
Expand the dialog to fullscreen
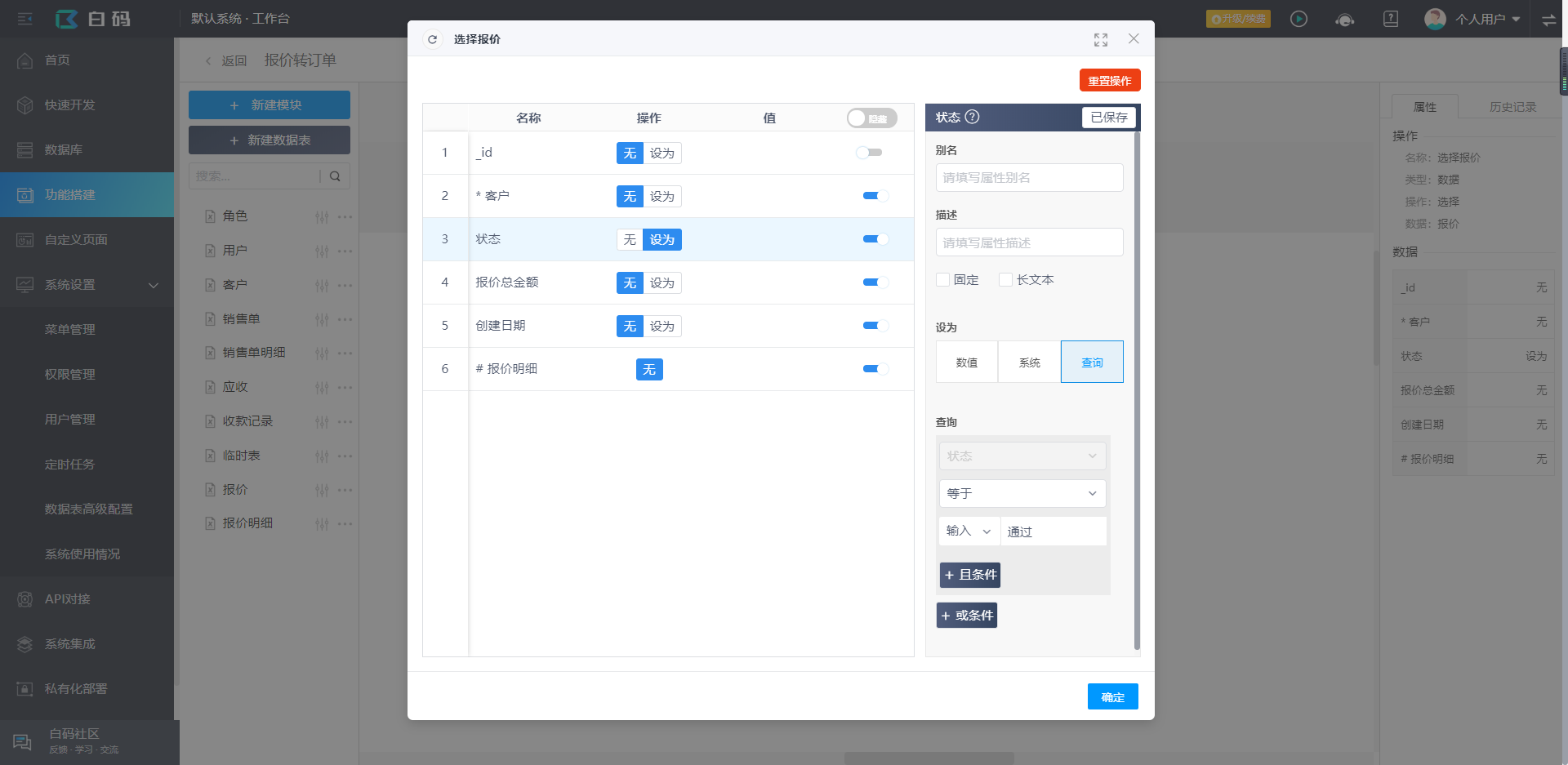1101,39
